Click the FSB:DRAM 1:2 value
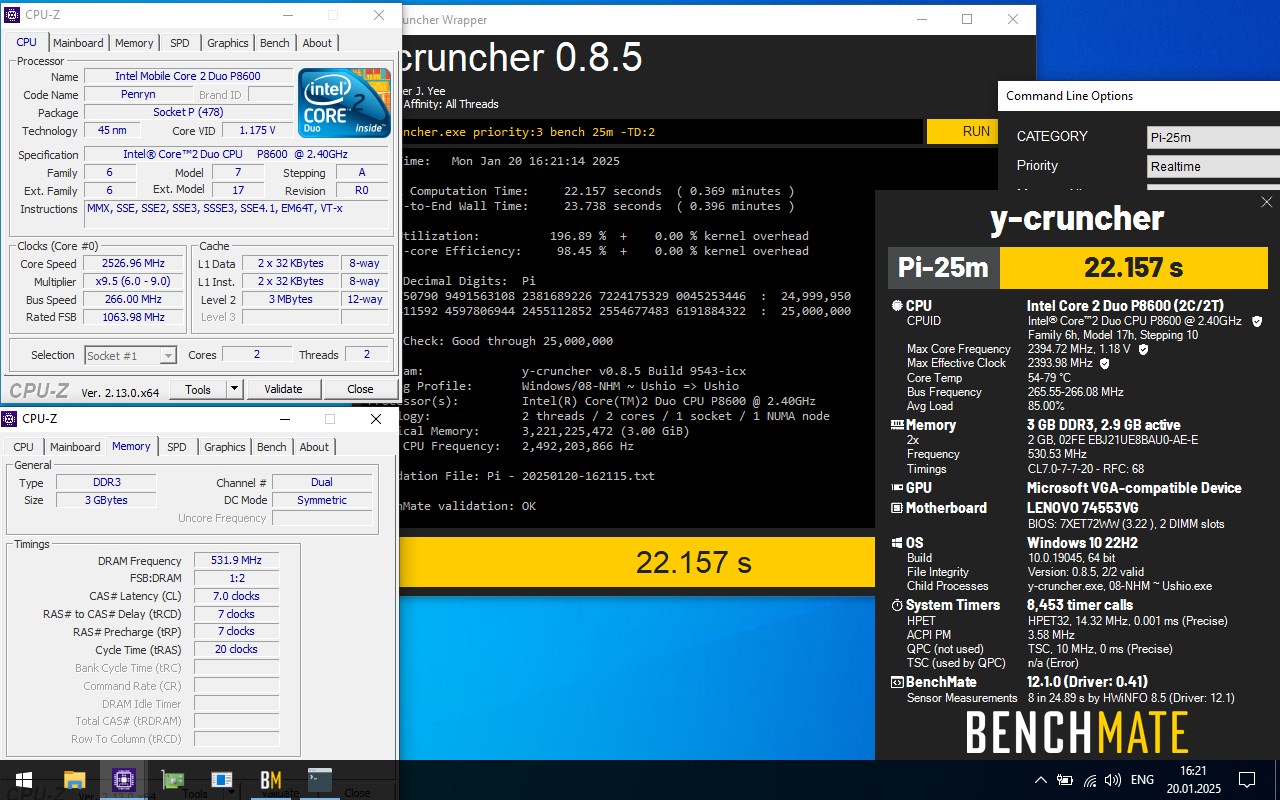The image size is (1280, 800). coord(236,578)
